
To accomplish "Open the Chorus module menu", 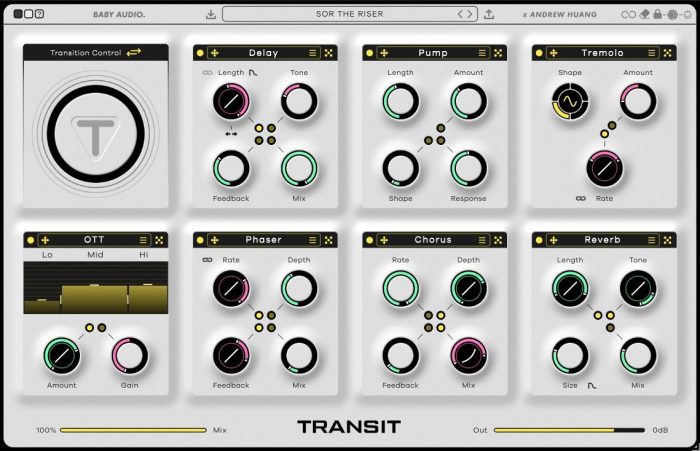I will (x=482, y=240).
